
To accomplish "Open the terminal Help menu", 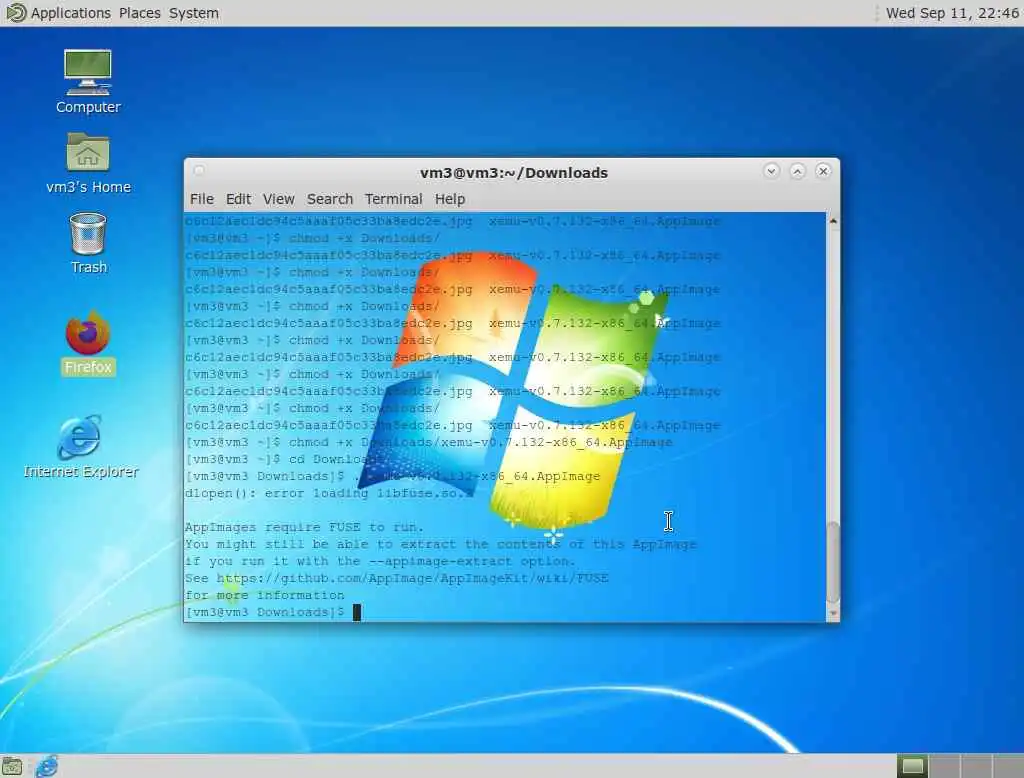I will click(x=450, y=199).
